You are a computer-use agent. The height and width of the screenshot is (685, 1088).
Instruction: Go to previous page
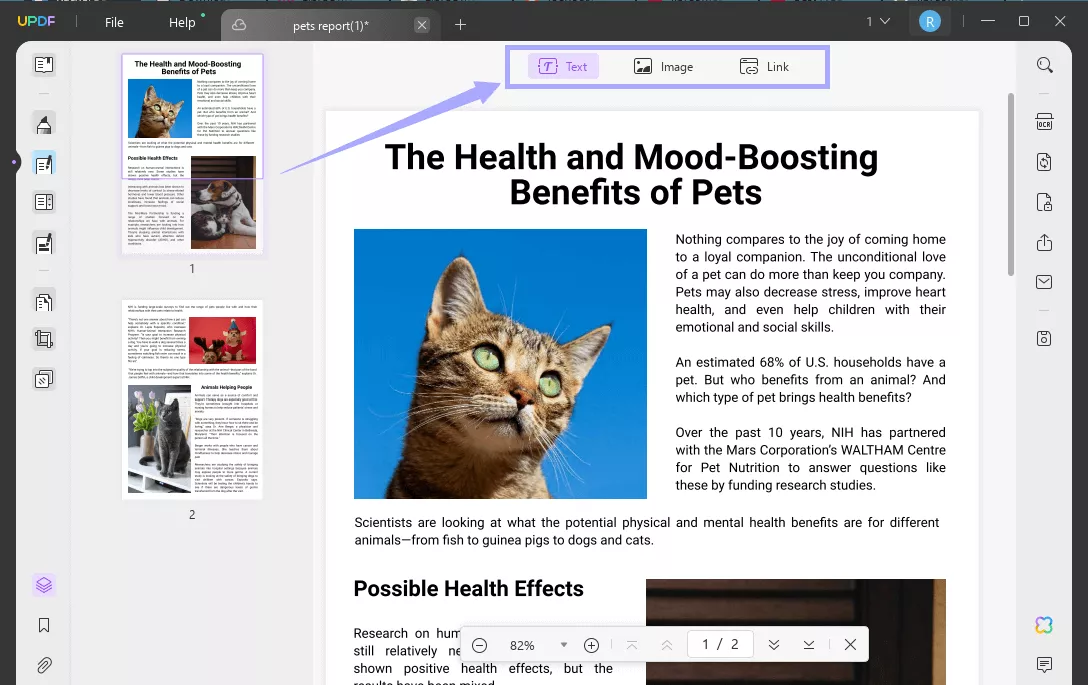(x=667, y=645)
